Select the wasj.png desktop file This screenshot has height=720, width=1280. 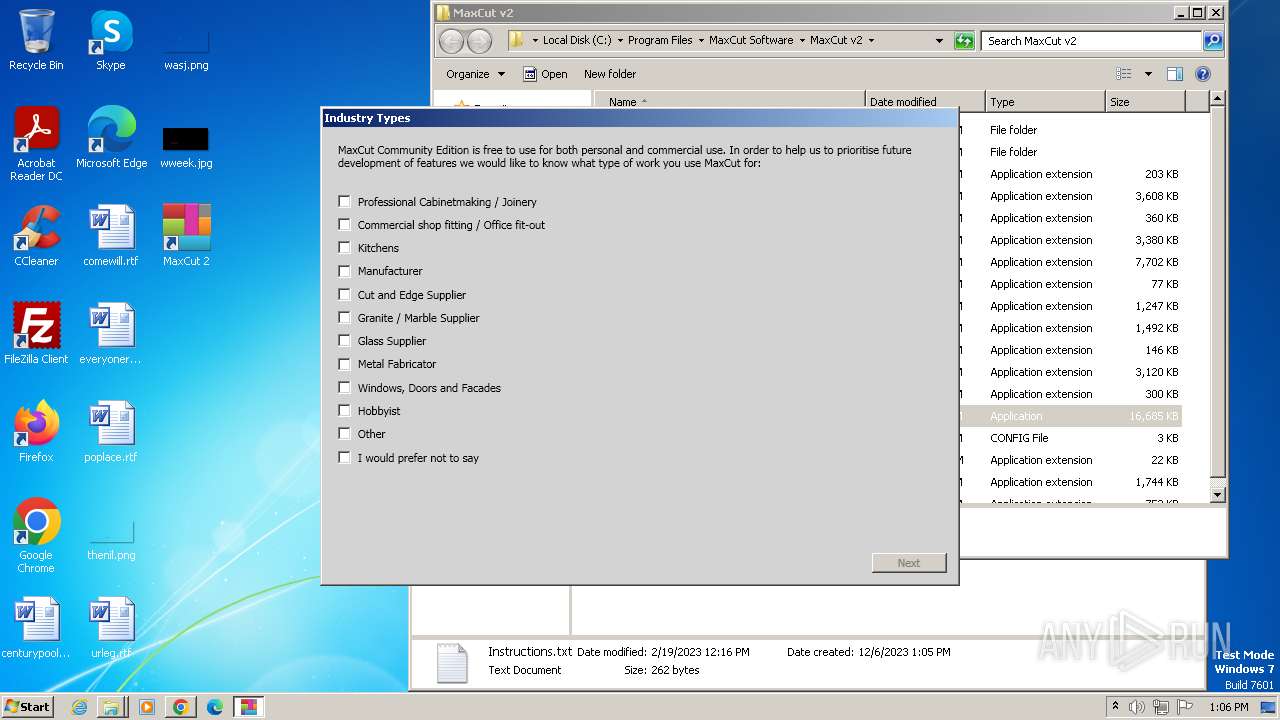[186, 48]
